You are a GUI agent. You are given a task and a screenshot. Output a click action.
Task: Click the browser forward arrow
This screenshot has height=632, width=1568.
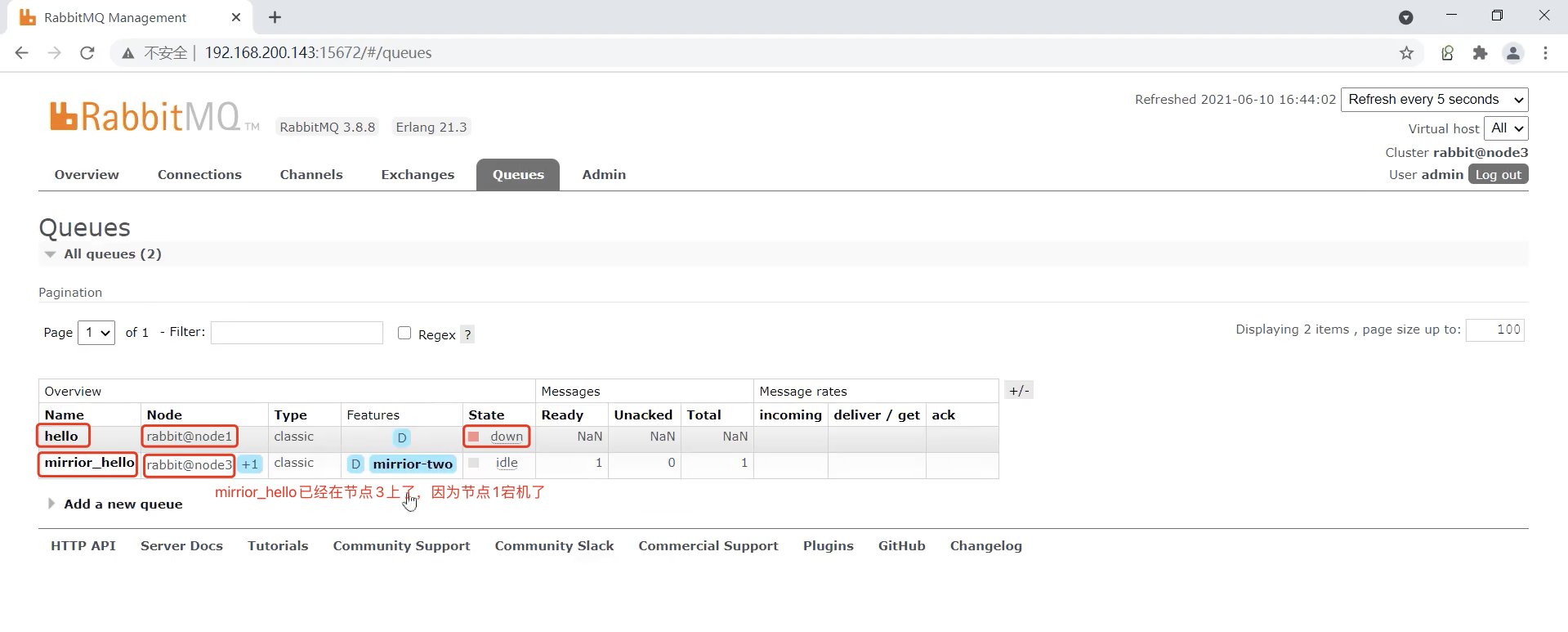[55, 53]
